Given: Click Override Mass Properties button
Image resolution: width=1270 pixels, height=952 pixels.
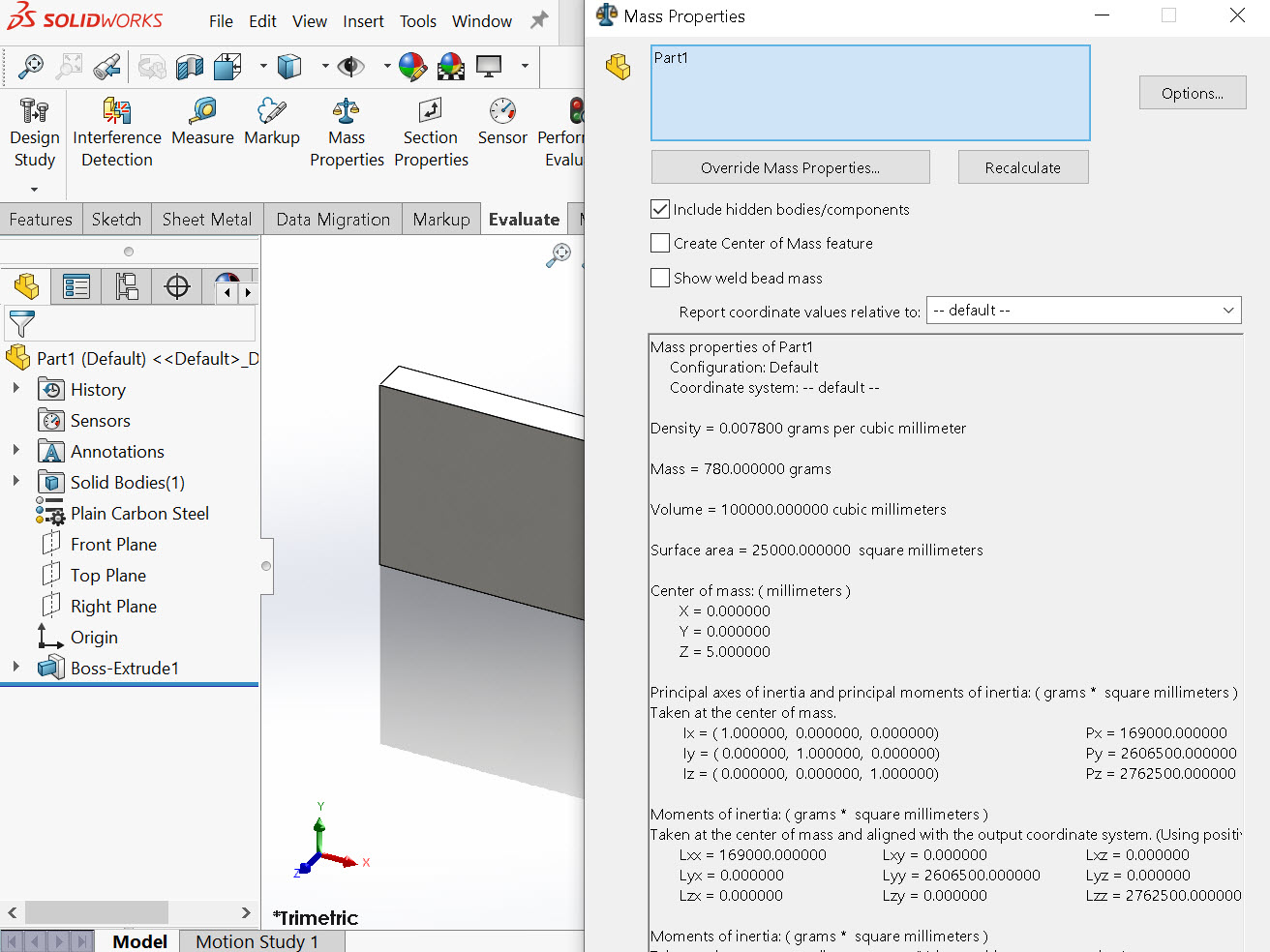Looking at the screenshot, I should 790,167.
